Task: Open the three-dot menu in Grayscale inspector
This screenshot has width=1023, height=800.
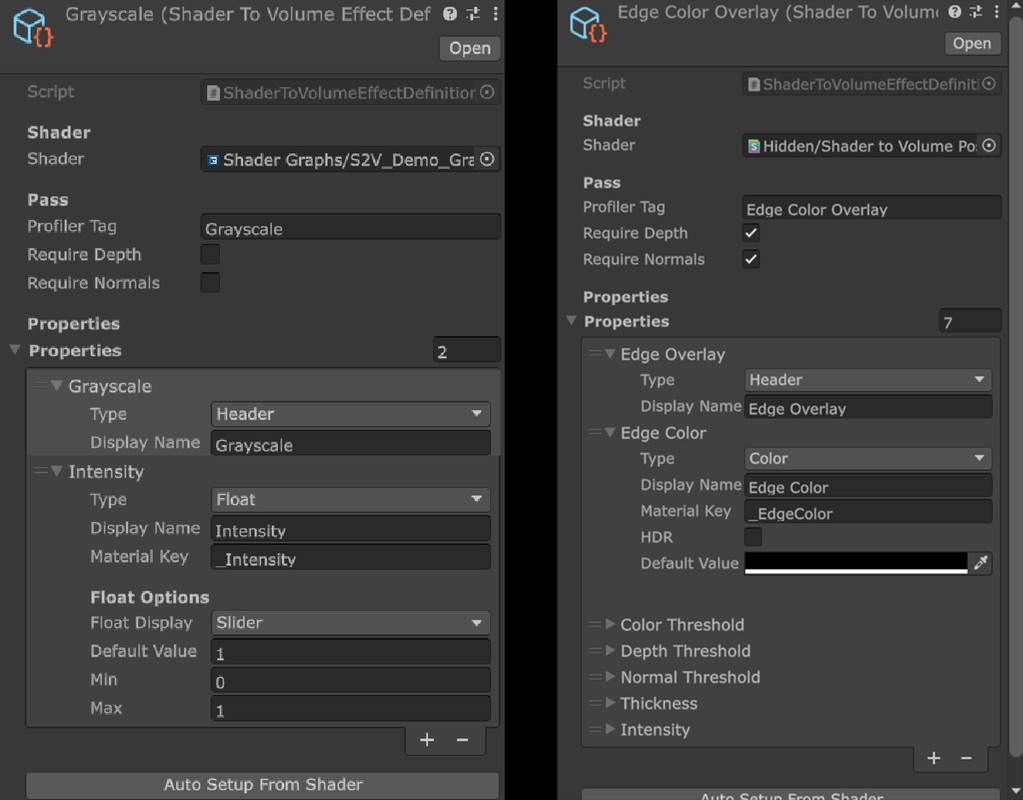Action: pyautogui.click(x=495, y=14)
